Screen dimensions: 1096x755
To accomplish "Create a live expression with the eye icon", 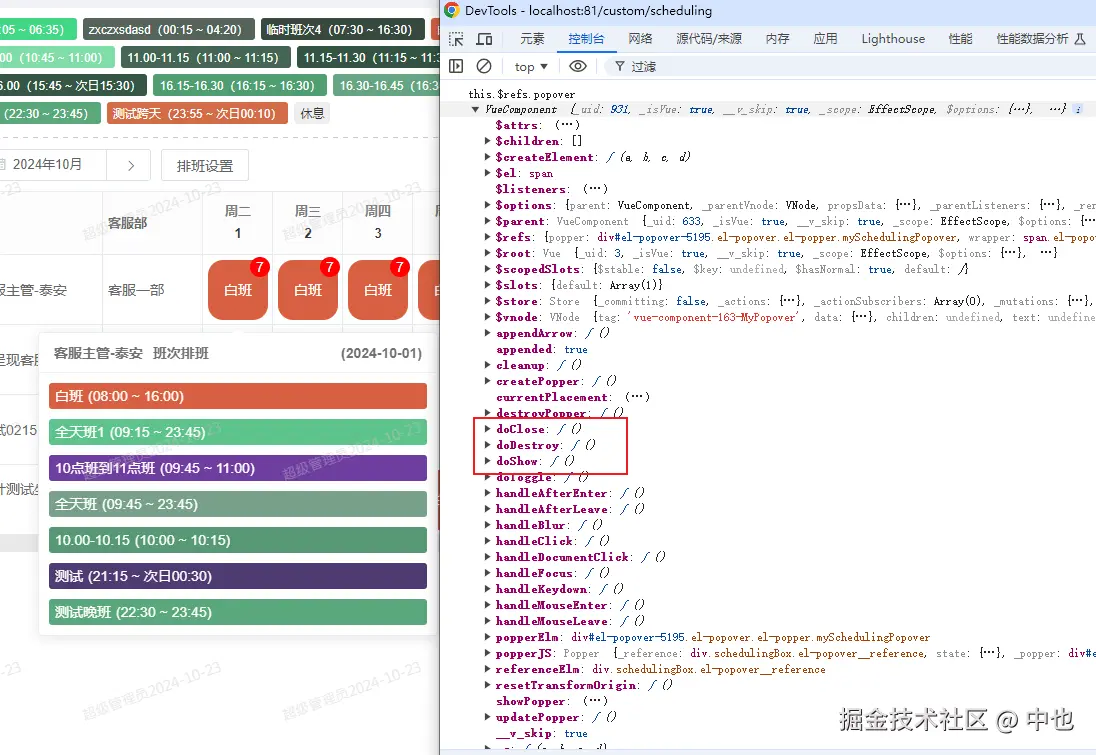I will point(577,66).
